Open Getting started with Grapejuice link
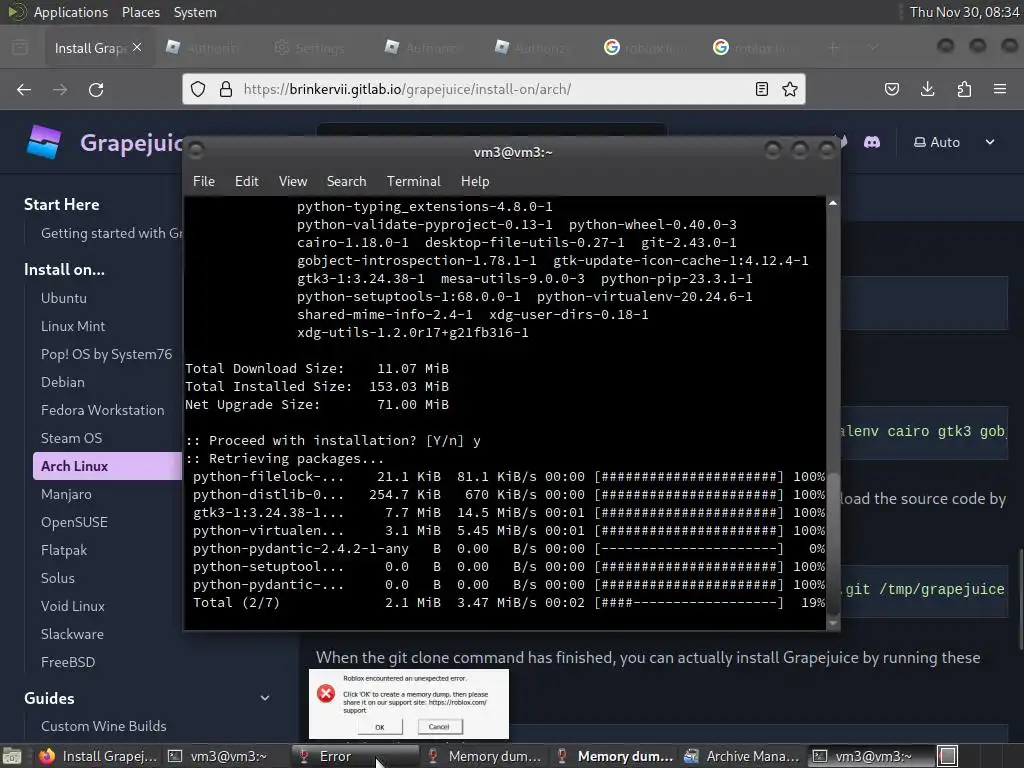This screenshot has height=768, width=1024. click(111, 233)
